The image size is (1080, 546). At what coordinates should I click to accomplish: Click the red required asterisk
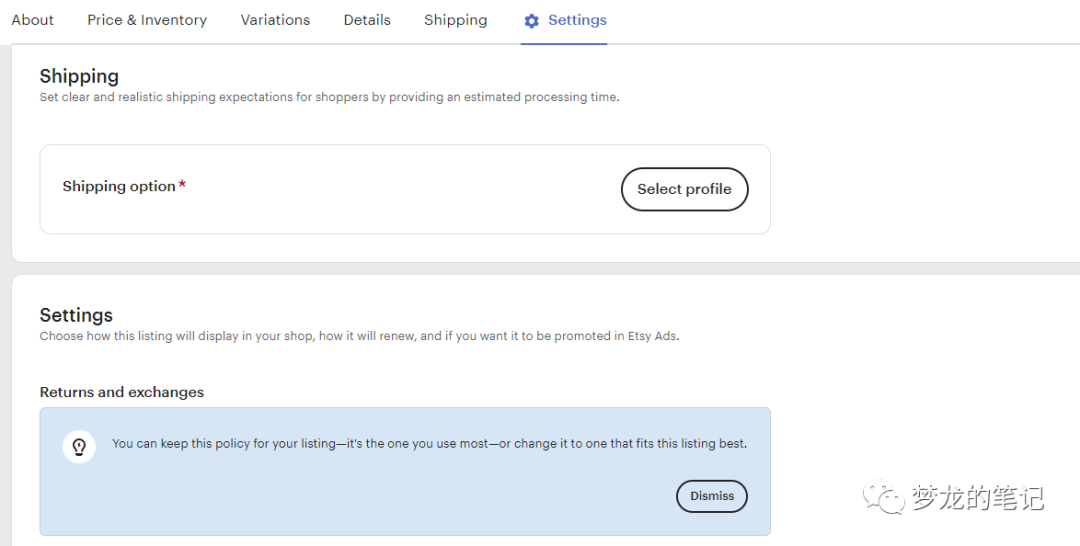tap(182, 186)
